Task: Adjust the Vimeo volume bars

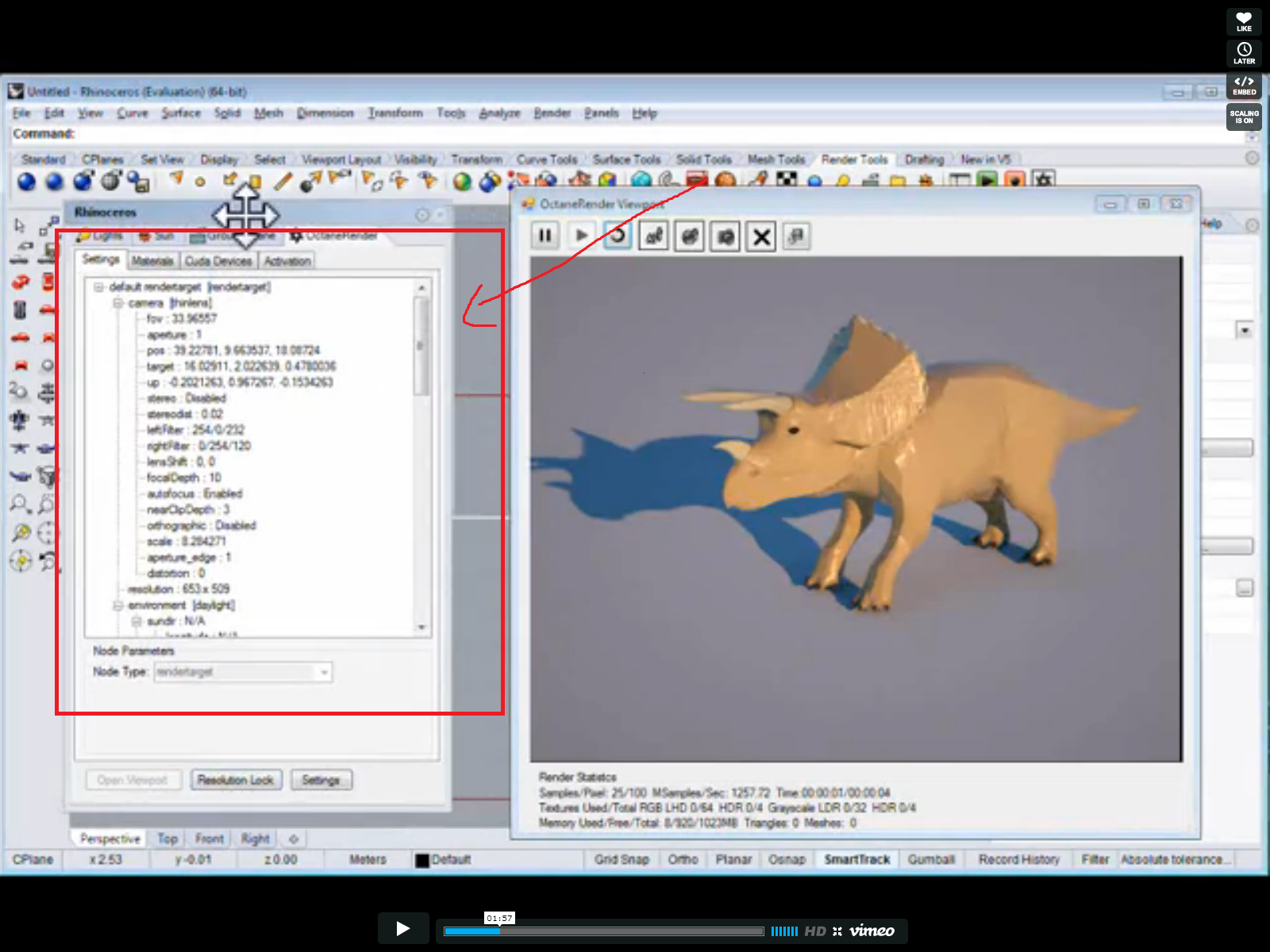Action: coord(784,931)
